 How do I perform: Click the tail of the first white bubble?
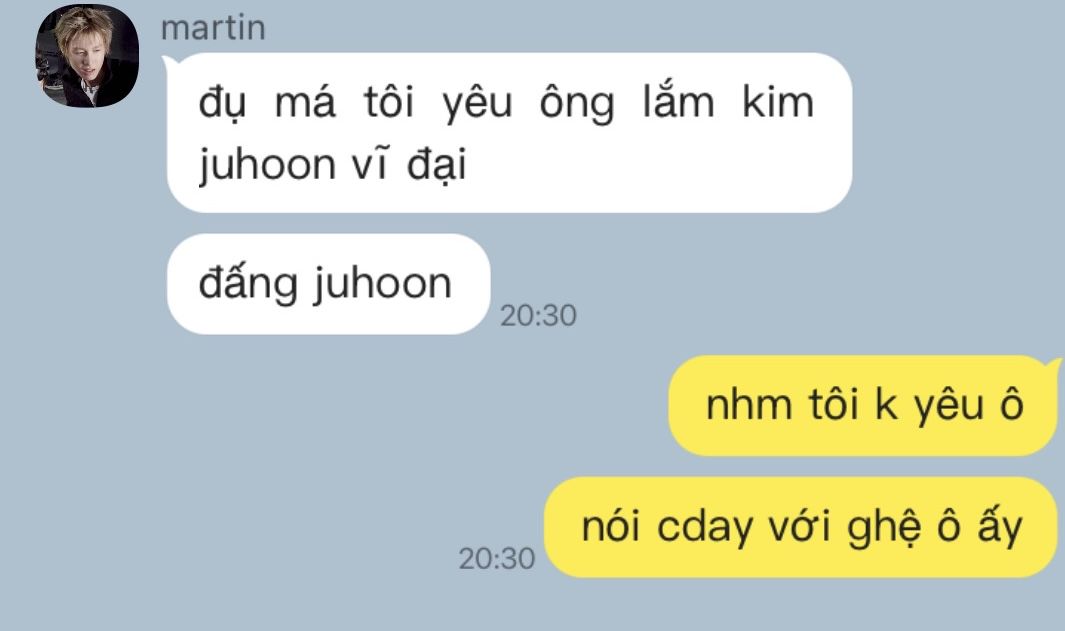pos(168,62)
